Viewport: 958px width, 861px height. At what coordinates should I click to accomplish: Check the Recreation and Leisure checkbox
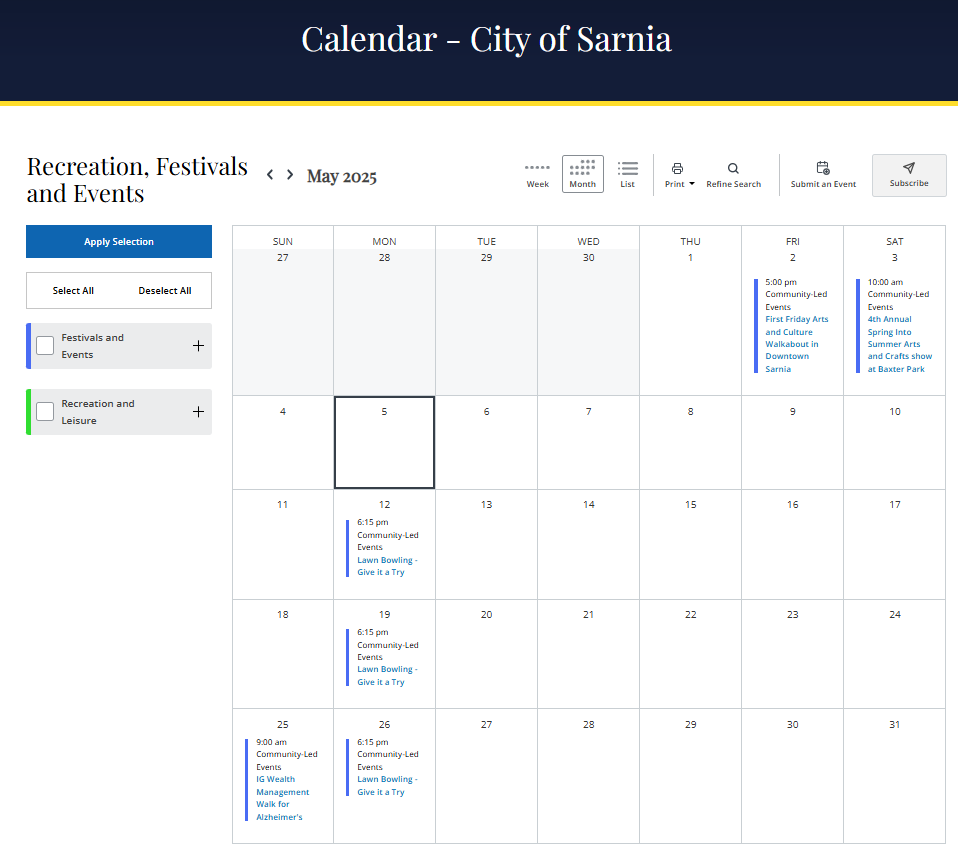(x=45, y=412)
